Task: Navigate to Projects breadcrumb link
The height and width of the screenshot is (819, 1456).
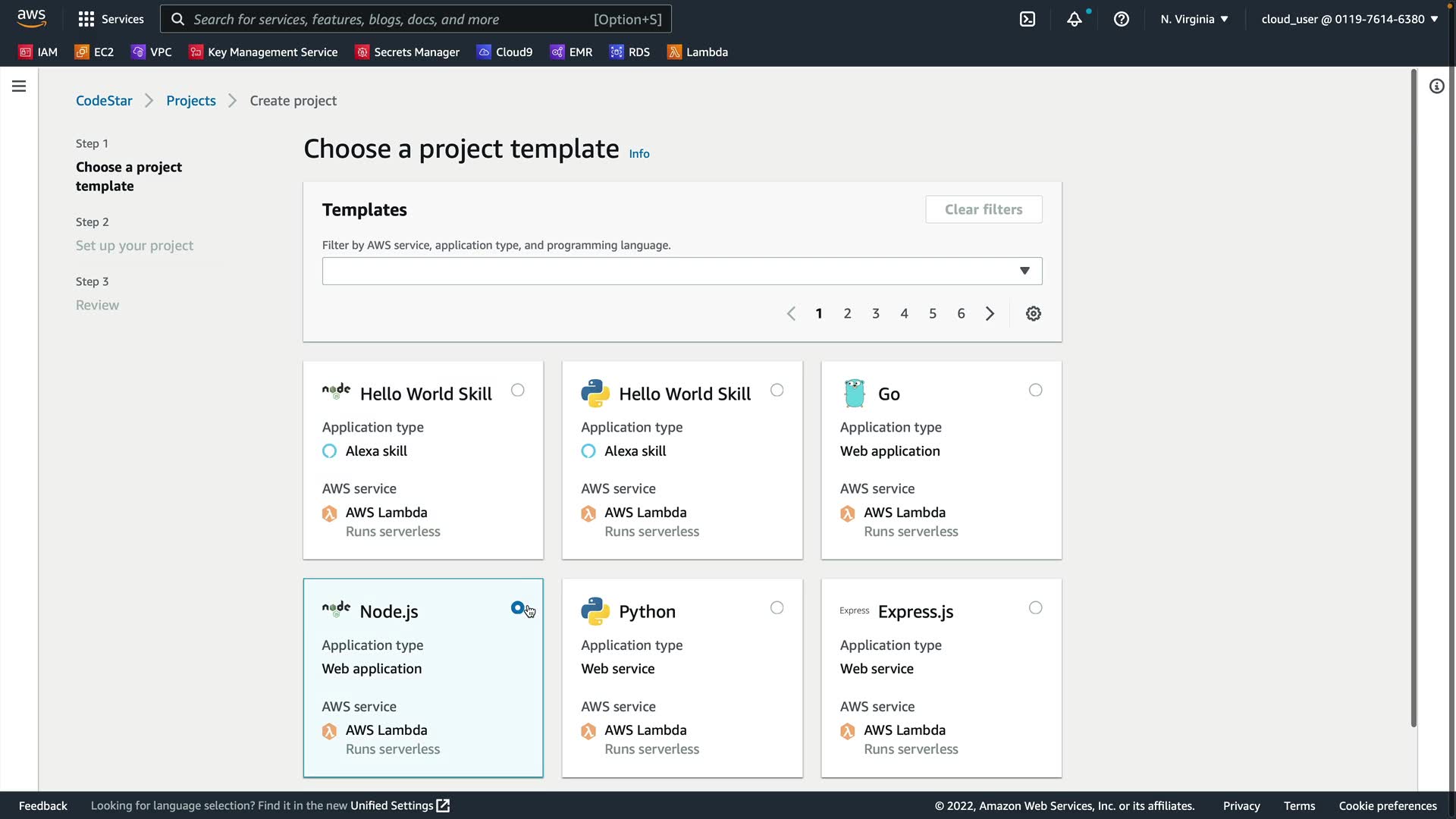Action: coord(191,101)
